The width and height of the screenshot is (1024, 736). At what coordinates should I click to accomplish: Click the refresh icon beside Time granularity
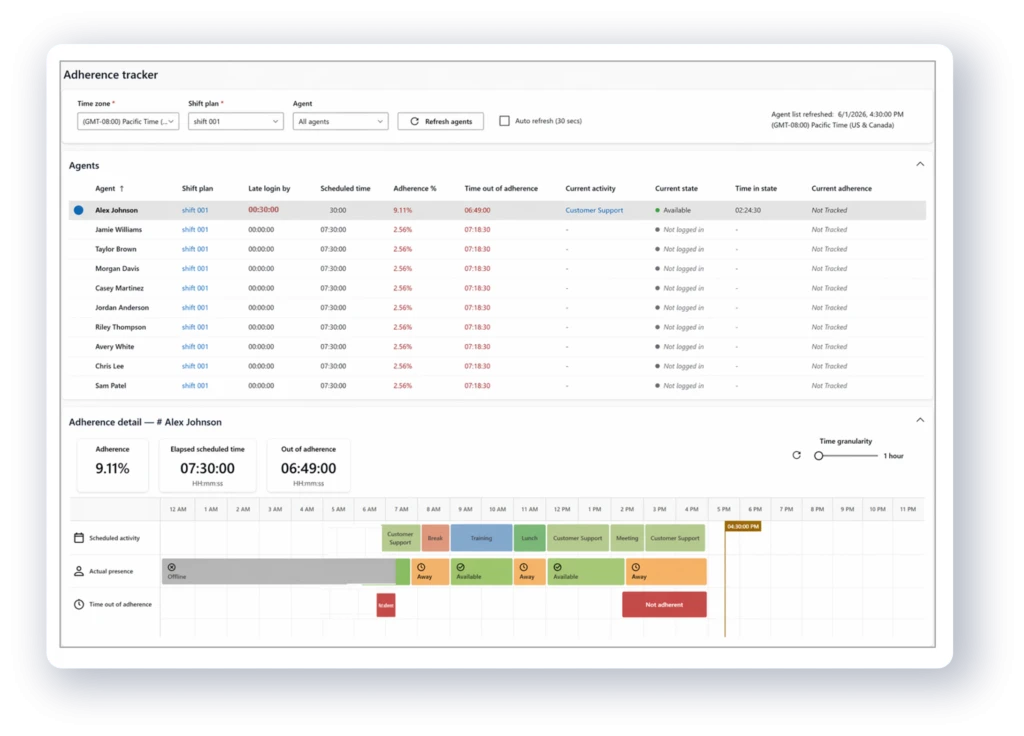click(x=796, y=455)
